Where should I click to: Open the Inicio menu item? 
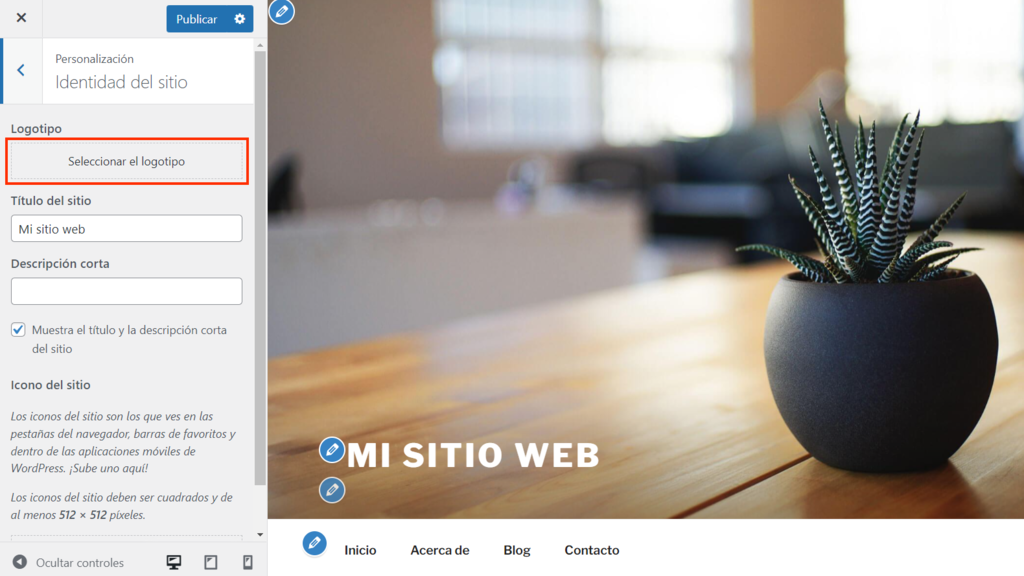[x=360, y=549]
